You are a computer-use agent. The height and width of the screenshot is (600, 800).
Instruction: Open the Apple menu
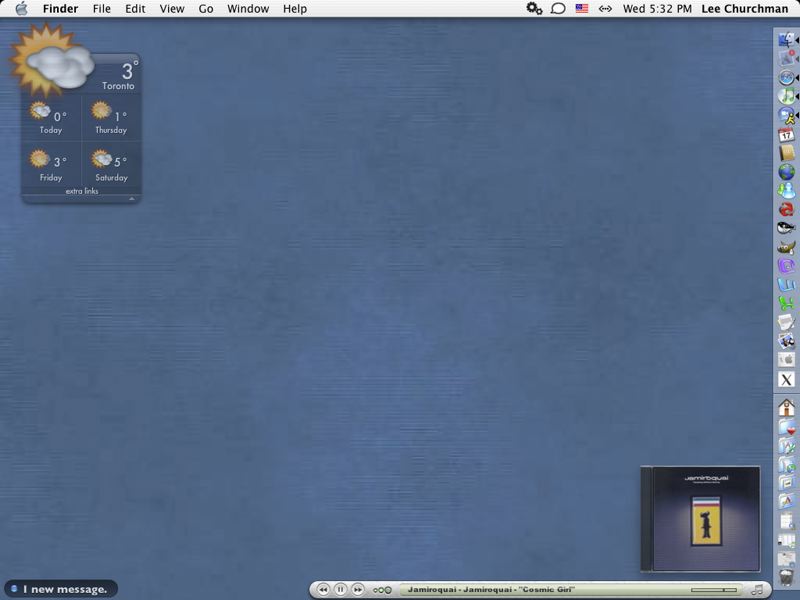point(21,9)
